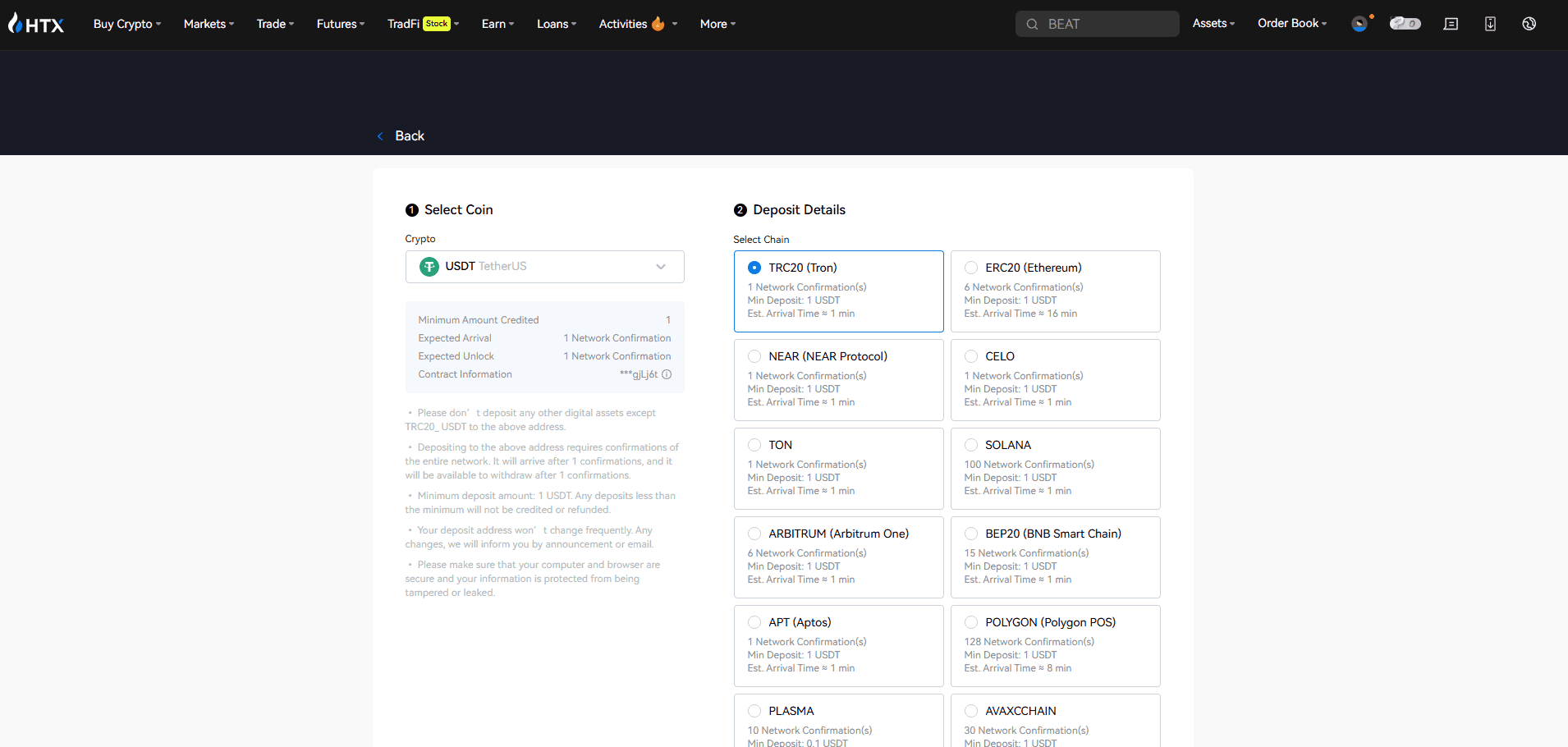
Task: Click the Select Chain label
Action: pos(761,240)
